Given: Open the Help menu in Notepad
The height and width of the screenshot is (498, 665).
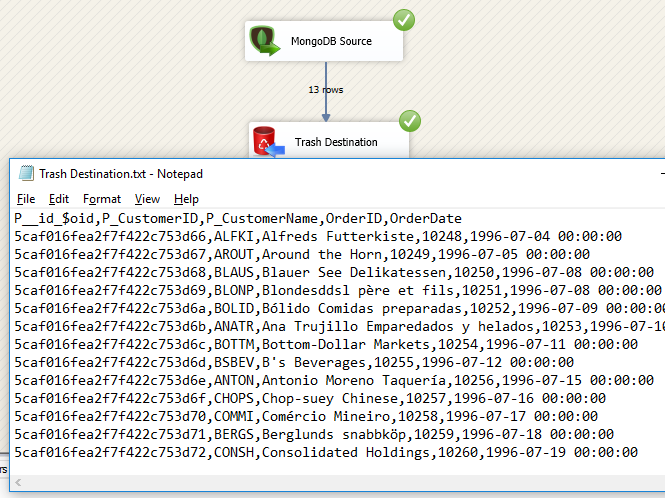Looking at the screenshot, I should 186,199.
